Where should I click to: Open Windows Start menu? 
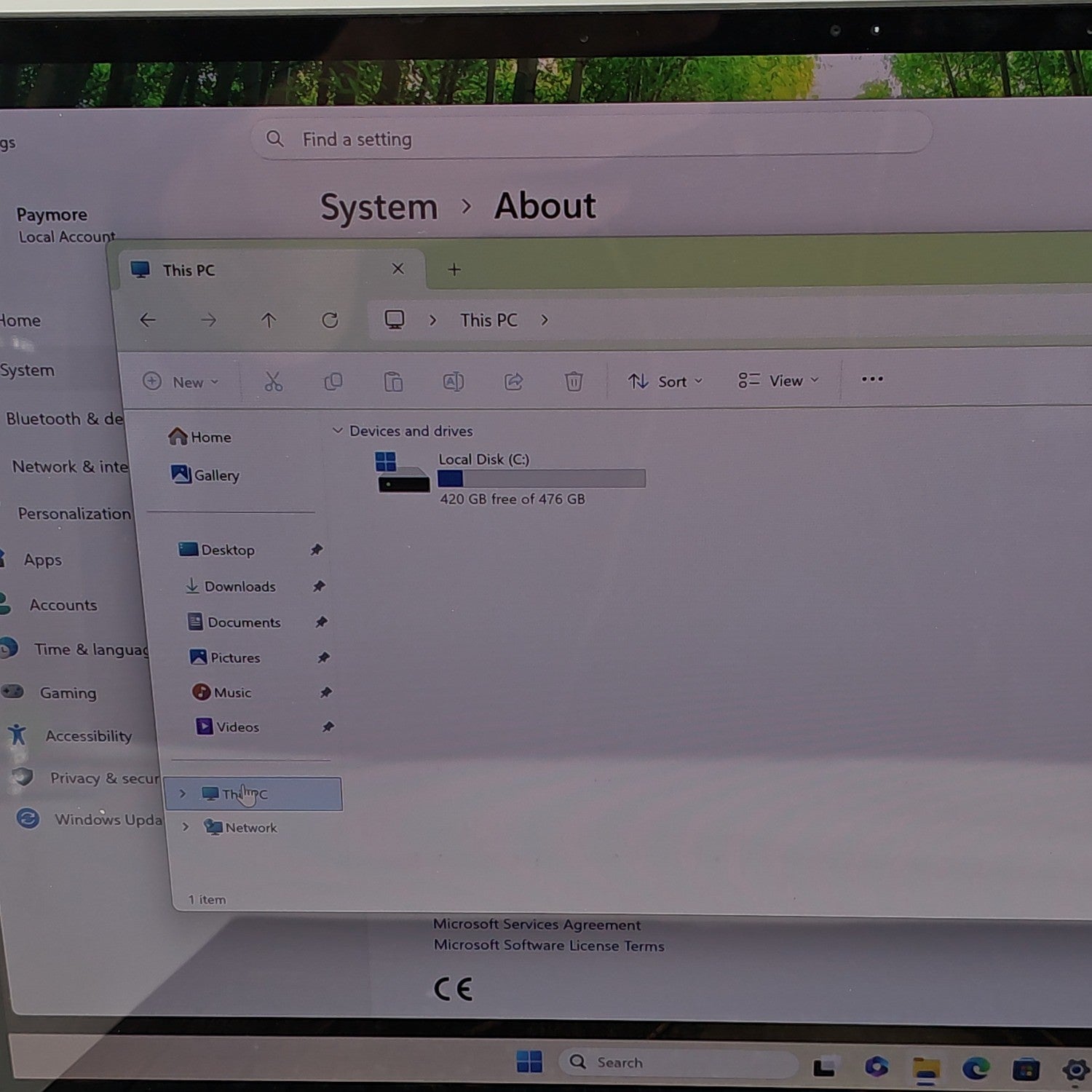(x=529, y=1062)
